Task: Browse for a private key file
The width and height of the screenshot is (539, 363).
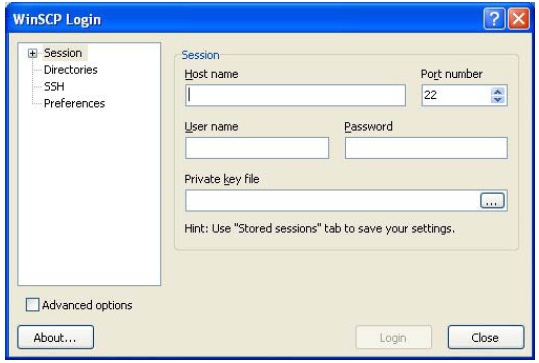Action: tap(493, 201)
